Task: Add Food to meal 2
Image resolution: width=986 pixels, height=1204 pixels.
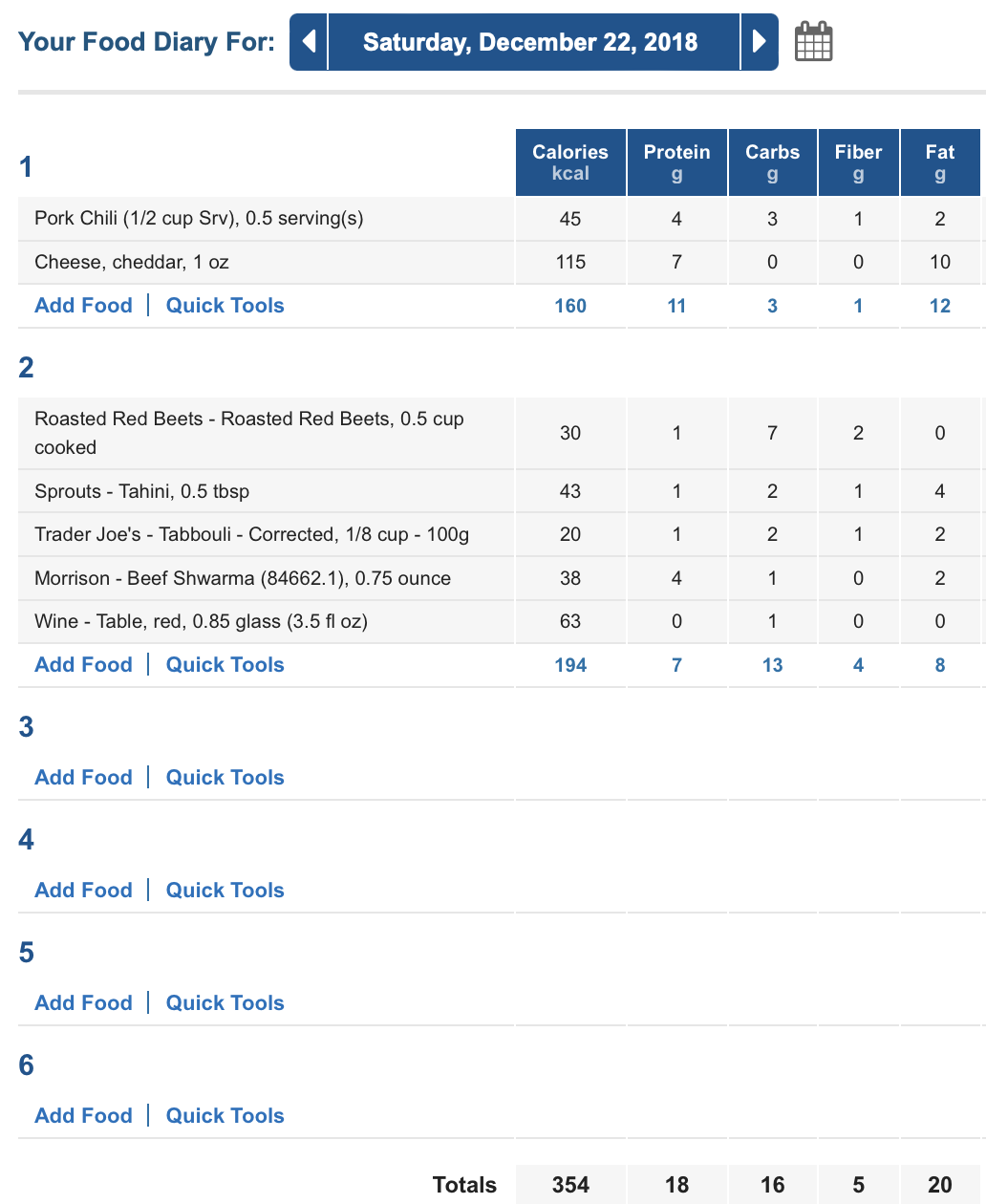Action: tap(84, 665)
